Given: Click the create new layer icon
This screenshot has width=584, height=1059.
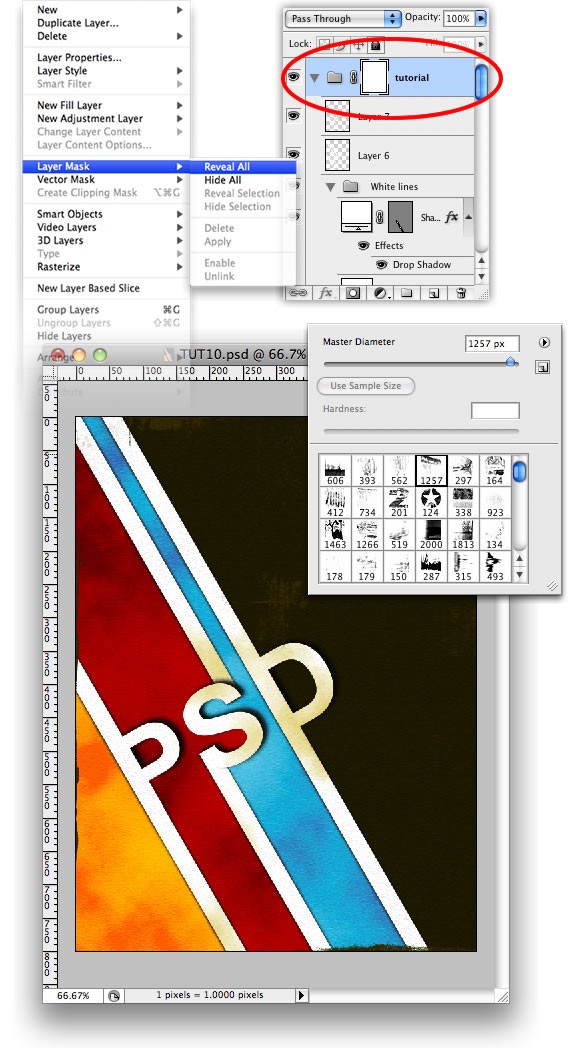Looking at the screenshot, I should 434,293.
